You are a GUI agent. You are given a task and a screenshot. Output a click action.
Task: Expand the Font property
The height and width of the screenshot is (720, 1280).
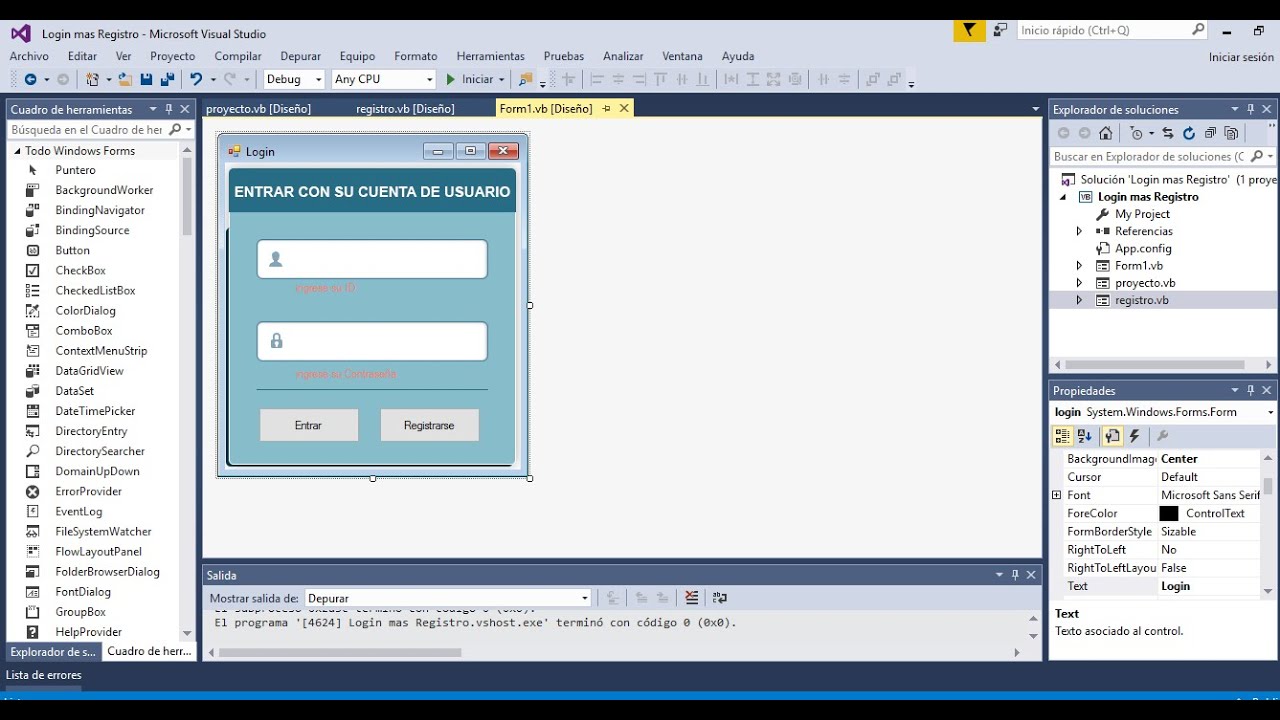(1056, 495)
